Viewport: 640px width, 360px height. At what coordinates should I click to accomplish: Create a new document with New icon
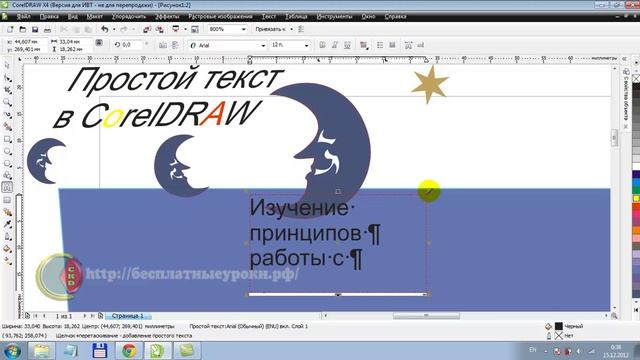coord(10,29)
